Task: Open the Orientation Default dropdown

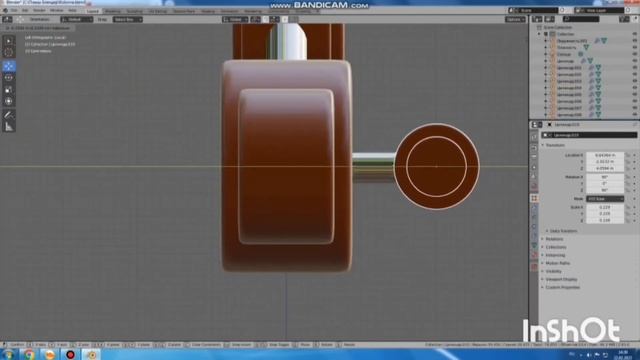Action: tap(76, 19)
